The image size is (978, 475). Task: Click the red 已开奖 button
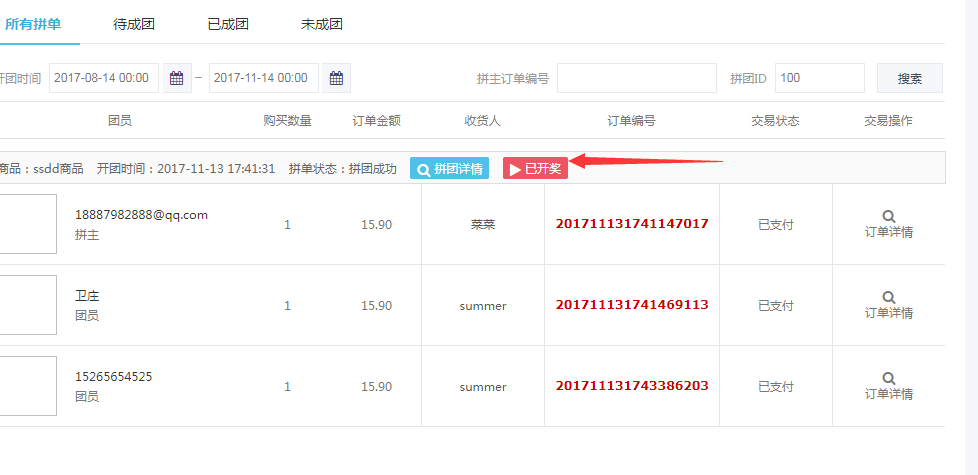535,169
